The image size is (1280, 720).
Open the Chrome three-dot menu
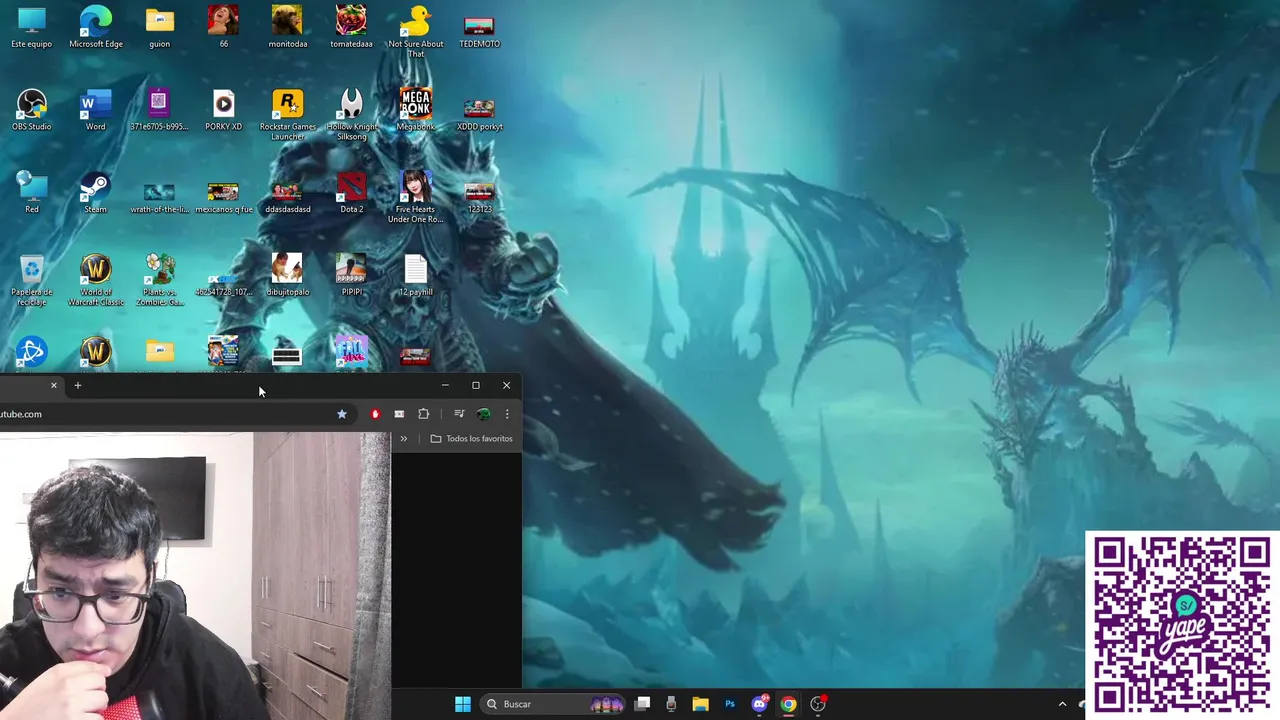click(507, 414)
